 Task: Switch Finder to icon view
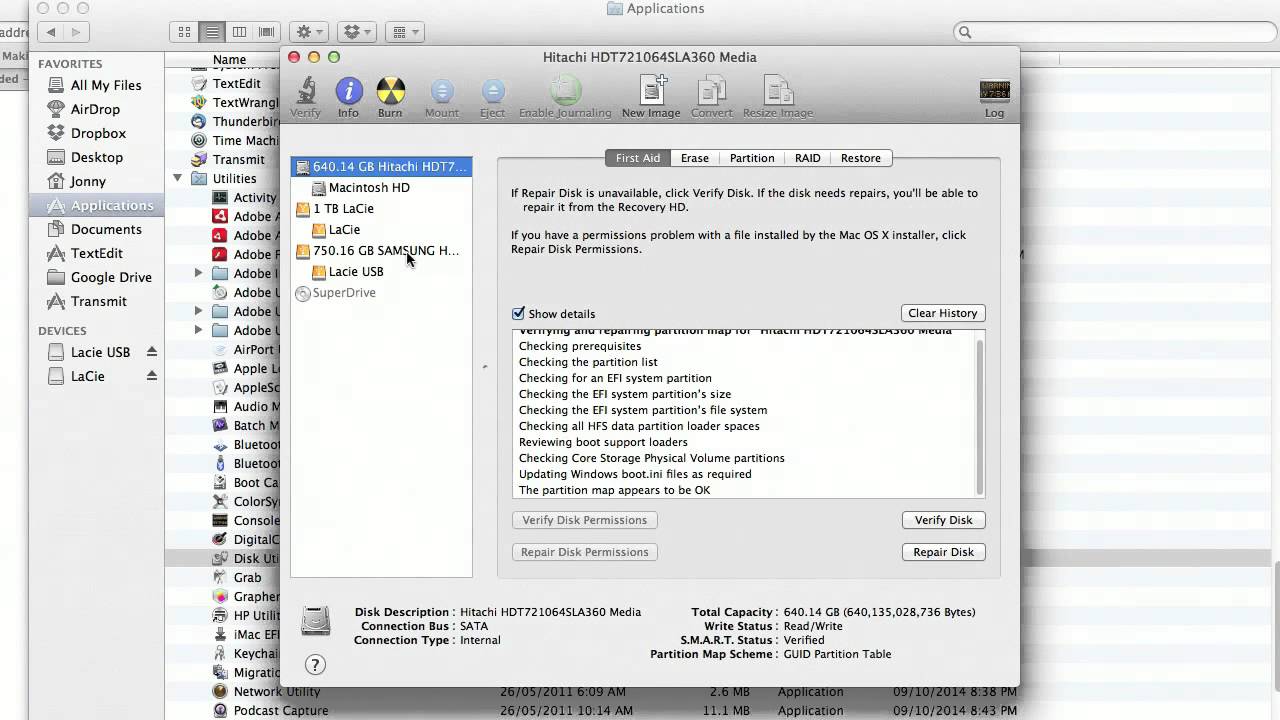pyautogui.click(x=184, y=32)
